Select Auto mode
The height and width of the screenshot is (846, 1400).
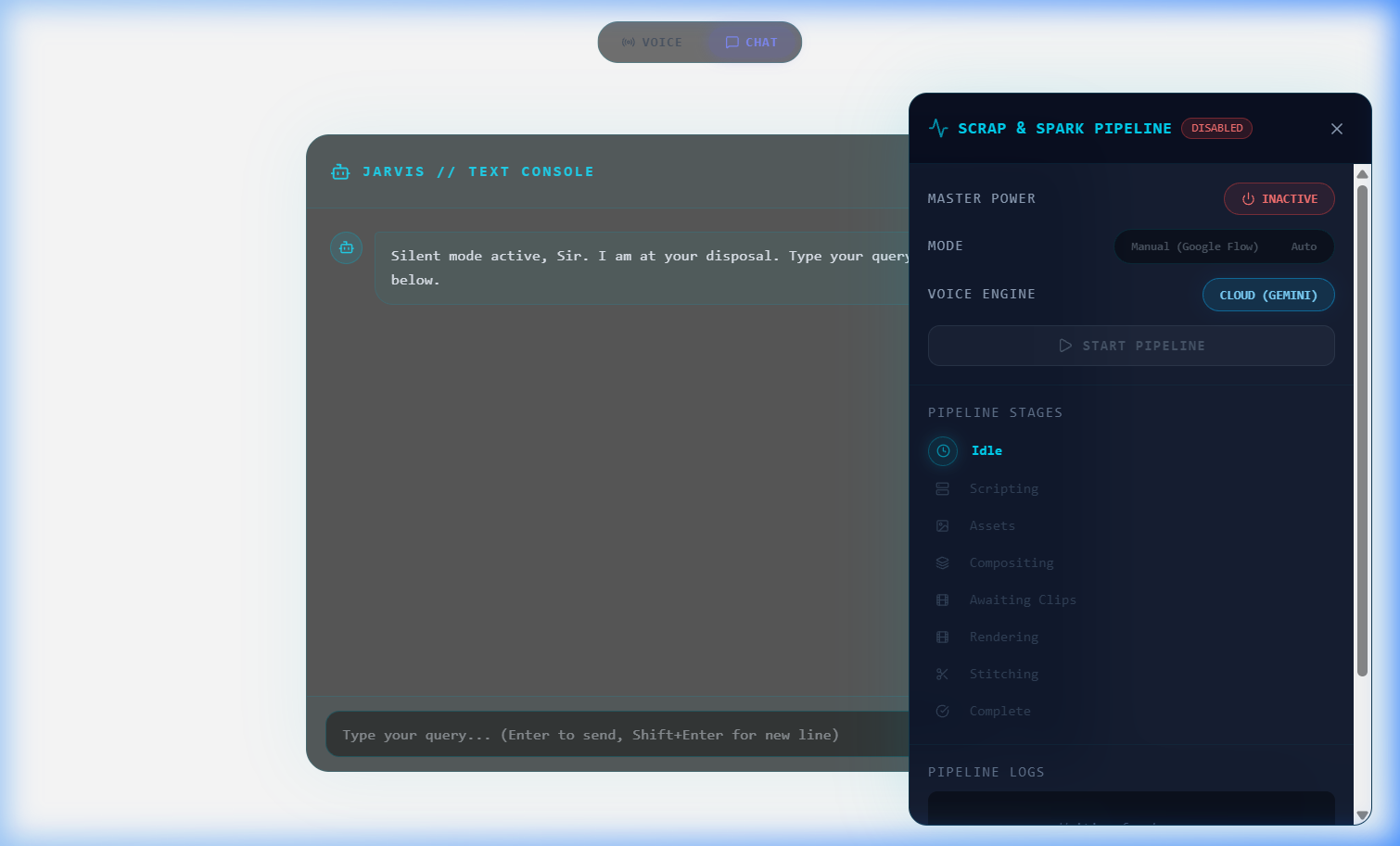click(1304, 246)
